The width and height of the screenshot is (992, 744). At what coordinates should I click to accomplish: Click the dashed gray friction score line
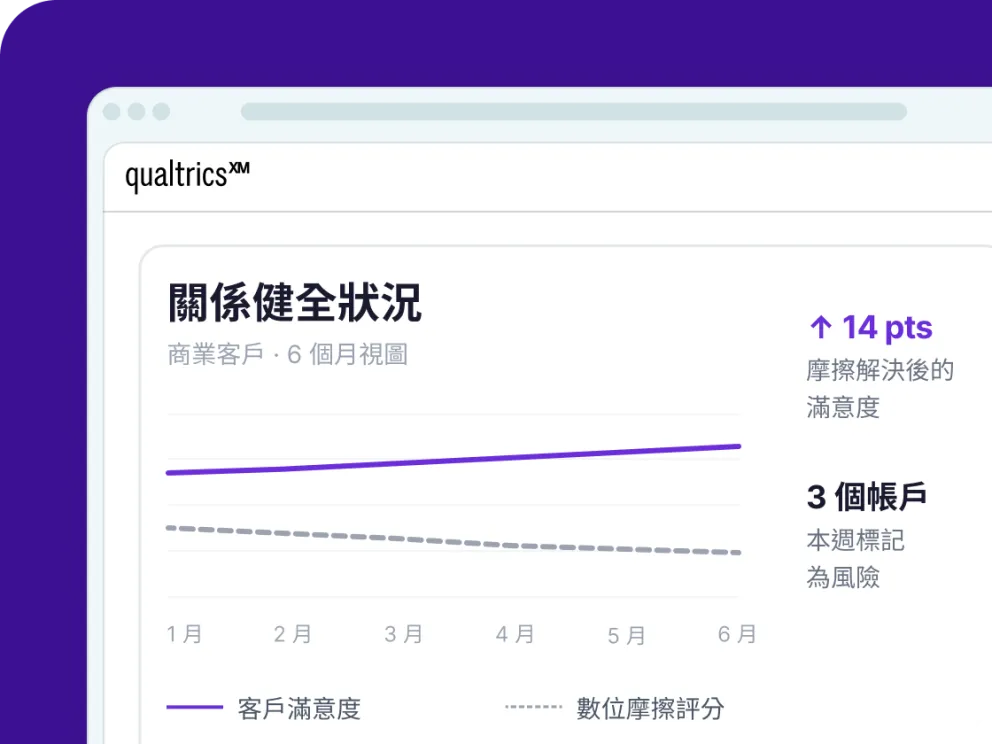tap(453, 540)
